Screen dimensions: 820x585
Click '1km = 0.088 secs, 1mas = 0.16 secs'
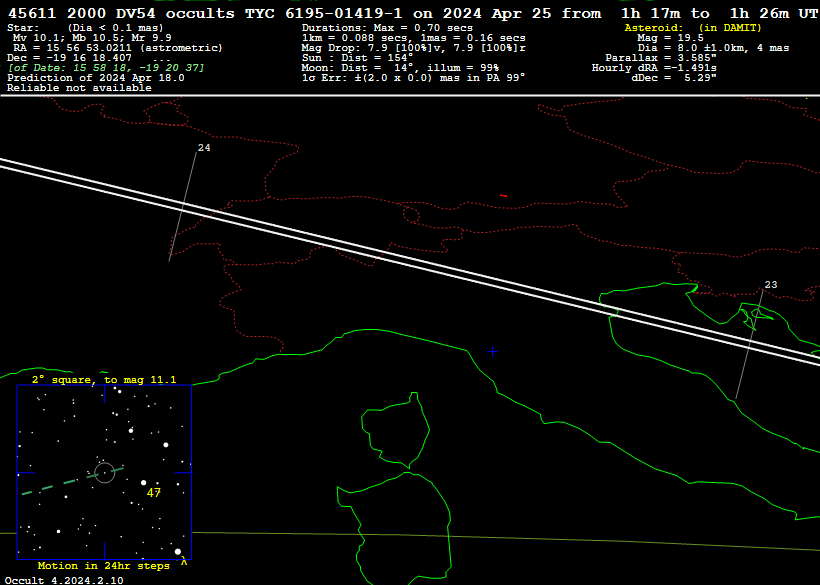(414, 38)
